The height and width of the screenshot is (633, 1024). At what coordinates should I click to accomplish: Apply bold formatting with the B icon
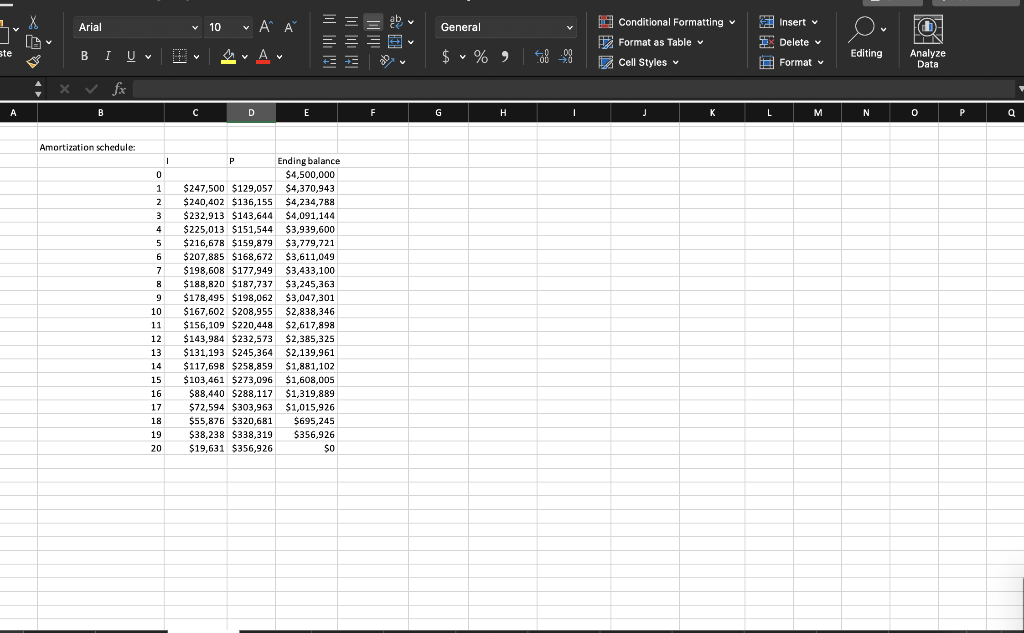coord(84,56)
